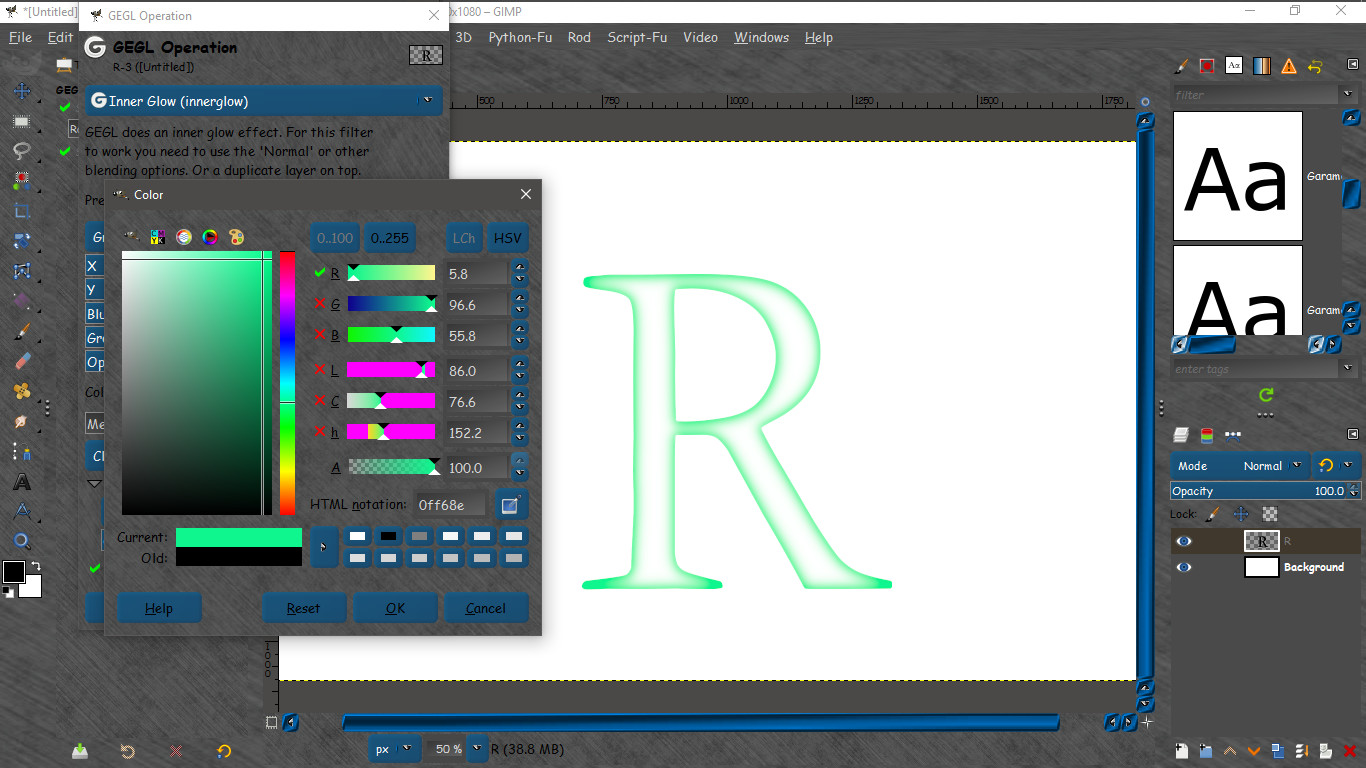Select the CMYK color selector icon
Viewport: 1366px width, 768px height.
point(158,237)
